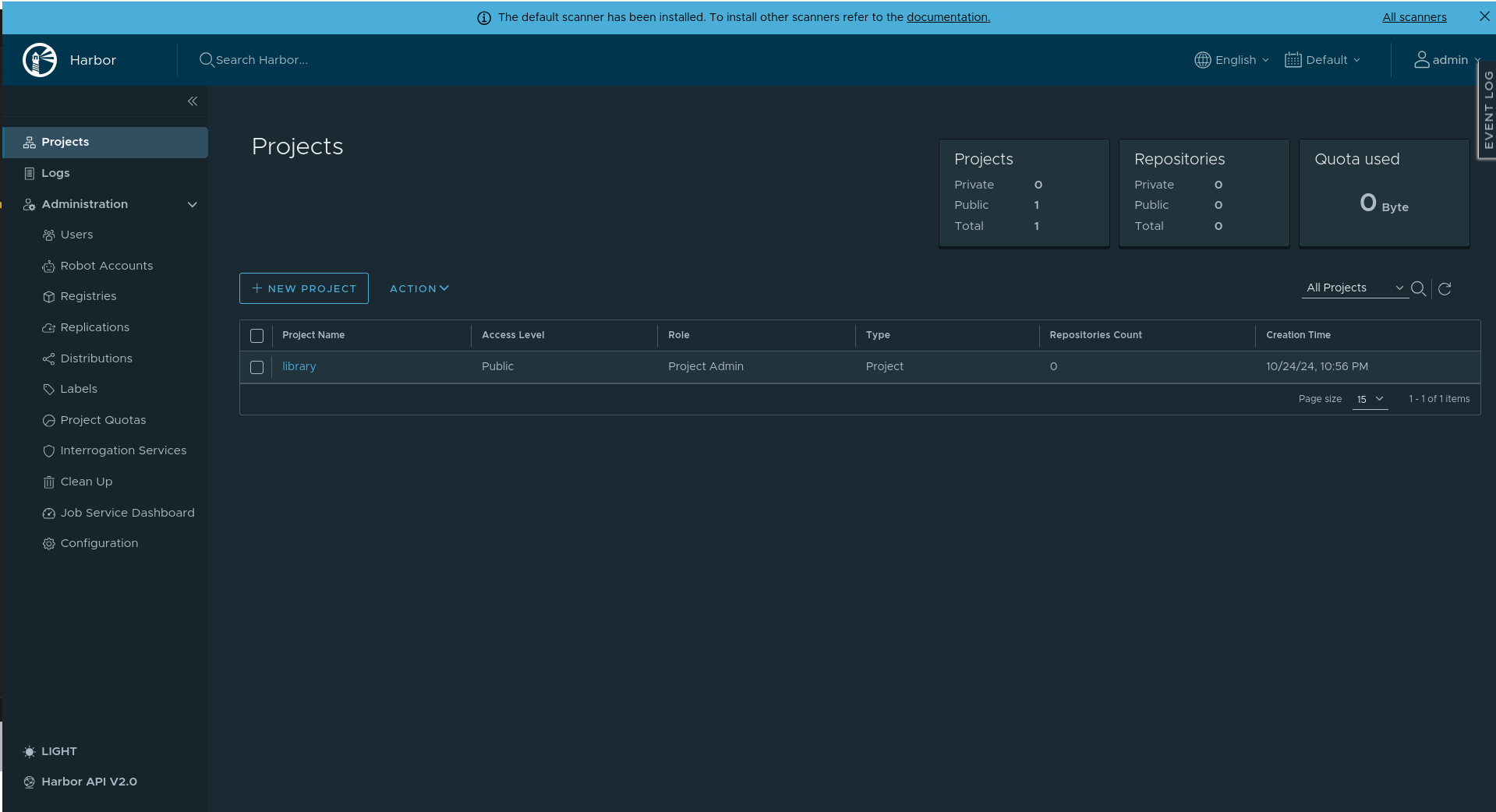Viewport: 1496px width, 812px height.
Task: Open the library project link
Action: coord(299,366)
